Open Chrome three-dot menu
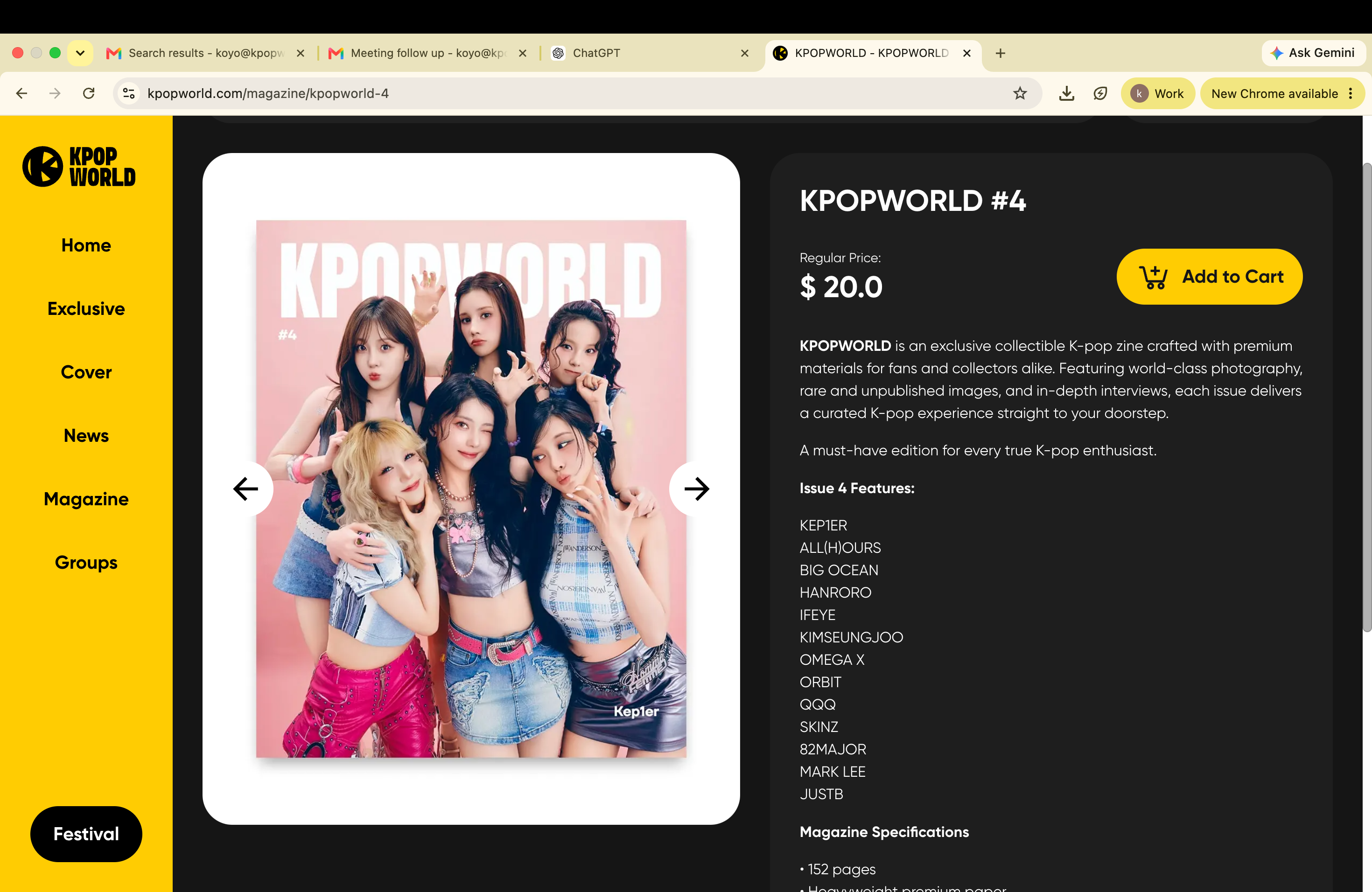Image resolution: width=1372 pixels, height=892 pixels. point(1350,93)
